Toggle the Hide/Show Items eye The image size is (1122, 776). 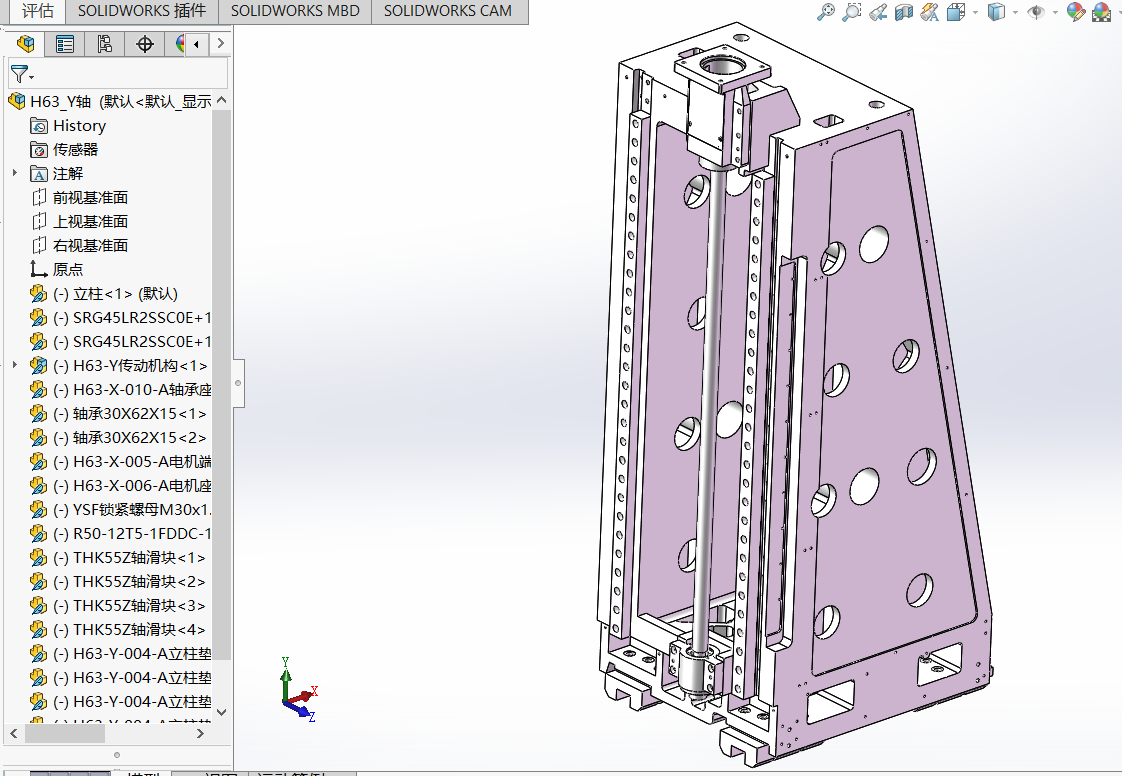pos(1035,11)
